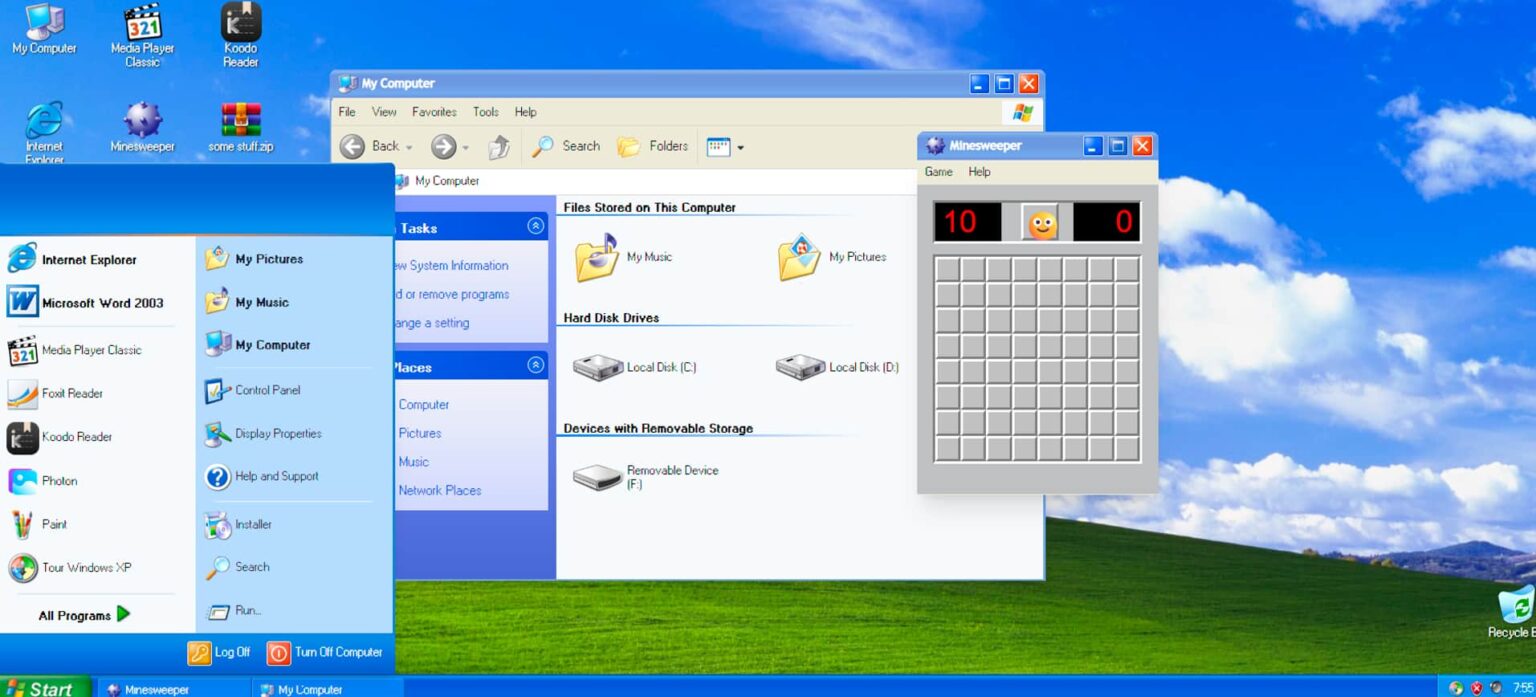Open Tour Windows XP in Start menu
This screenshot has width=1536, height=697.
point(98,567)
